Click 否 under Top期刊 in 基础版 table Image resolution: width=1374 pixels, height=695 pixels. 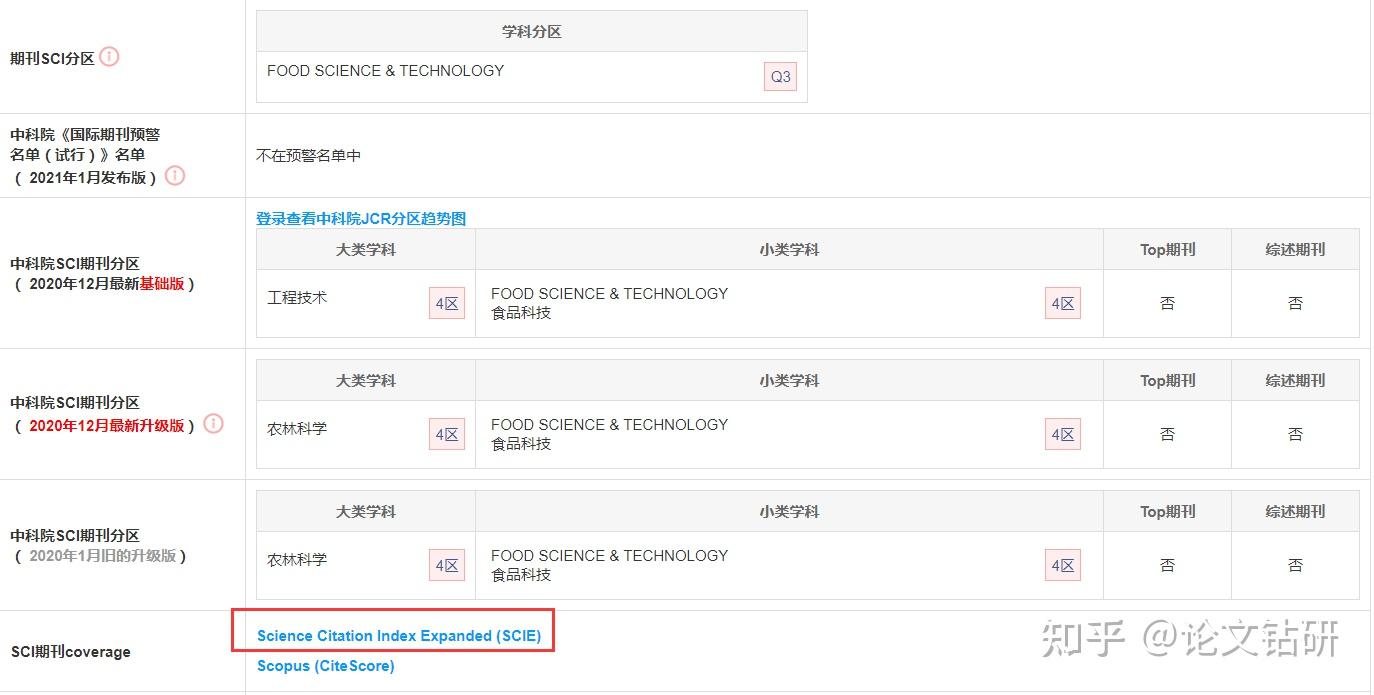(x=1168, y=303)
